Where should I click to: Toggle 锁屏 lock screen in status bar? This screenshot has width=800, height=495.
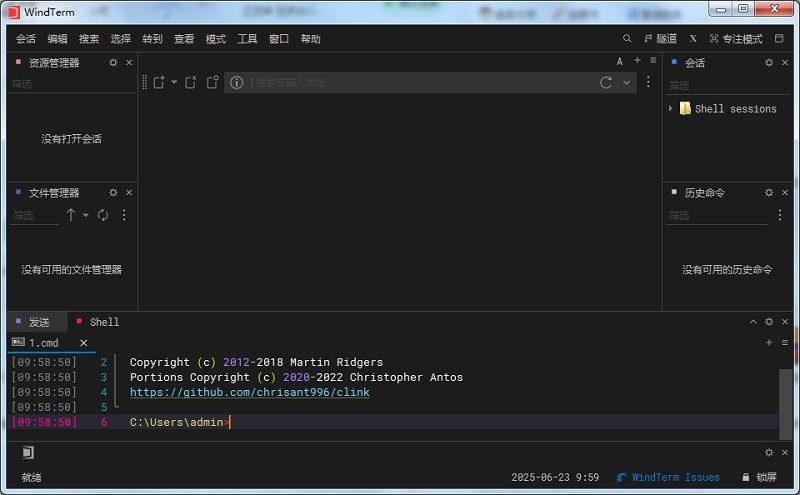pos(758,477)
